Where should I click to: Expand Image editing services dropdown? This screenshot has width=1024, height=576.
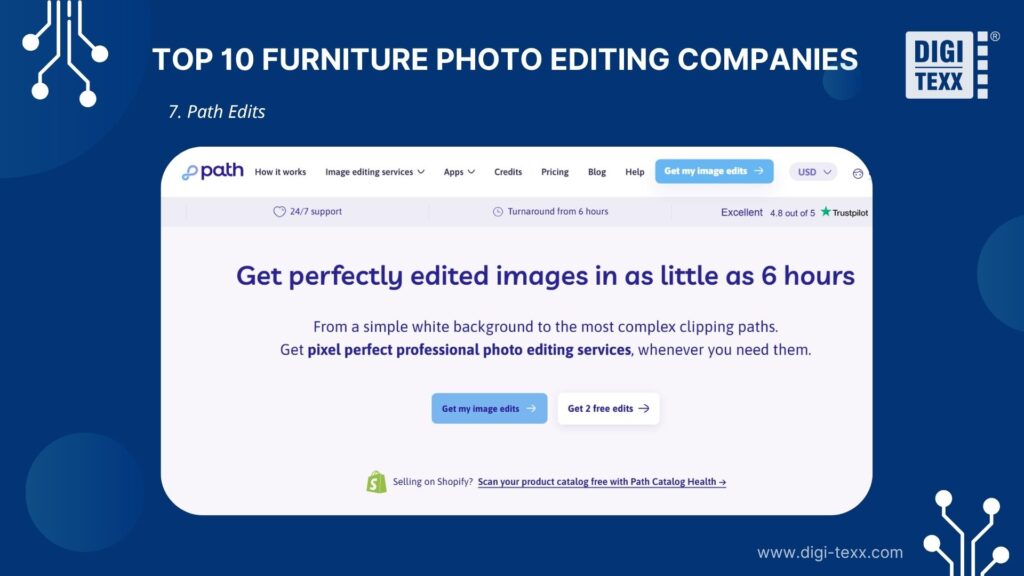click(375, 172)
